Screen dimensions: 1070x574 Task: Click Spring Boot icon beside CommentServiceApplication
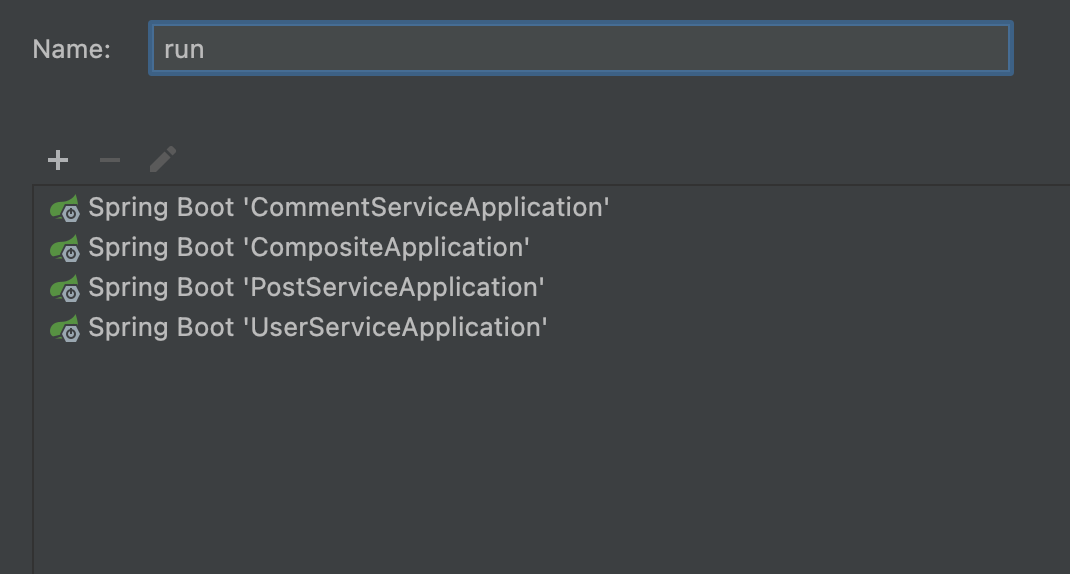(x=65, y=208)
